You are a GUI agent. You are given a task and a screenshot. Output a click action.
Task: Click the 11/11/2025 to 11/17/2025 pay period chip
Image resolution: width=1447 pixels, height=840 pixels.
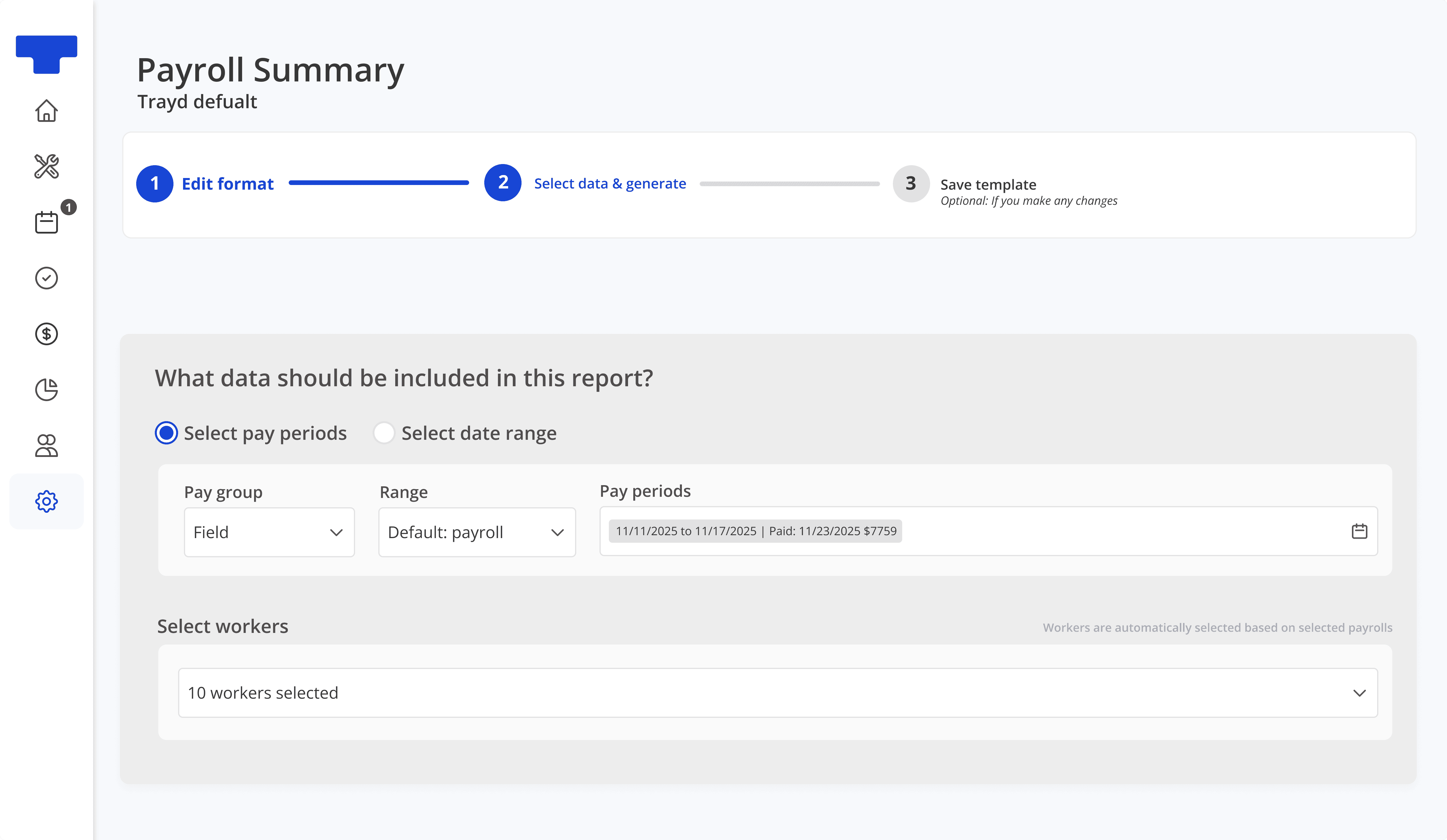[755, 531]
